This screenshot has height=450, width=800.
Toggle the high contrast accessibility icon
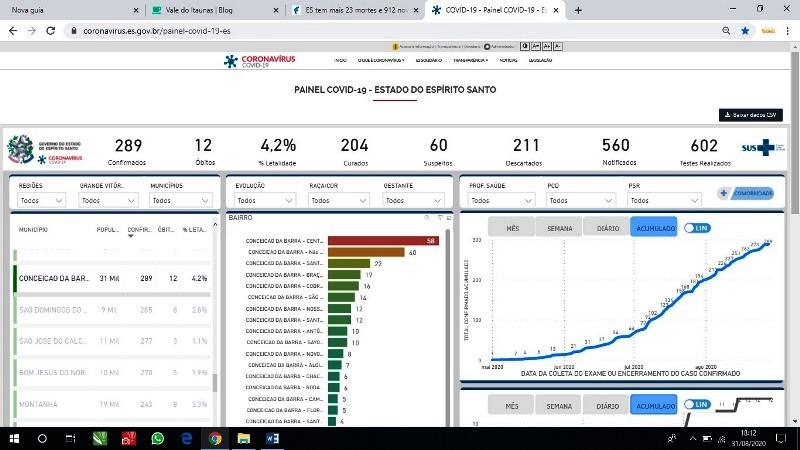coord(524,46)
